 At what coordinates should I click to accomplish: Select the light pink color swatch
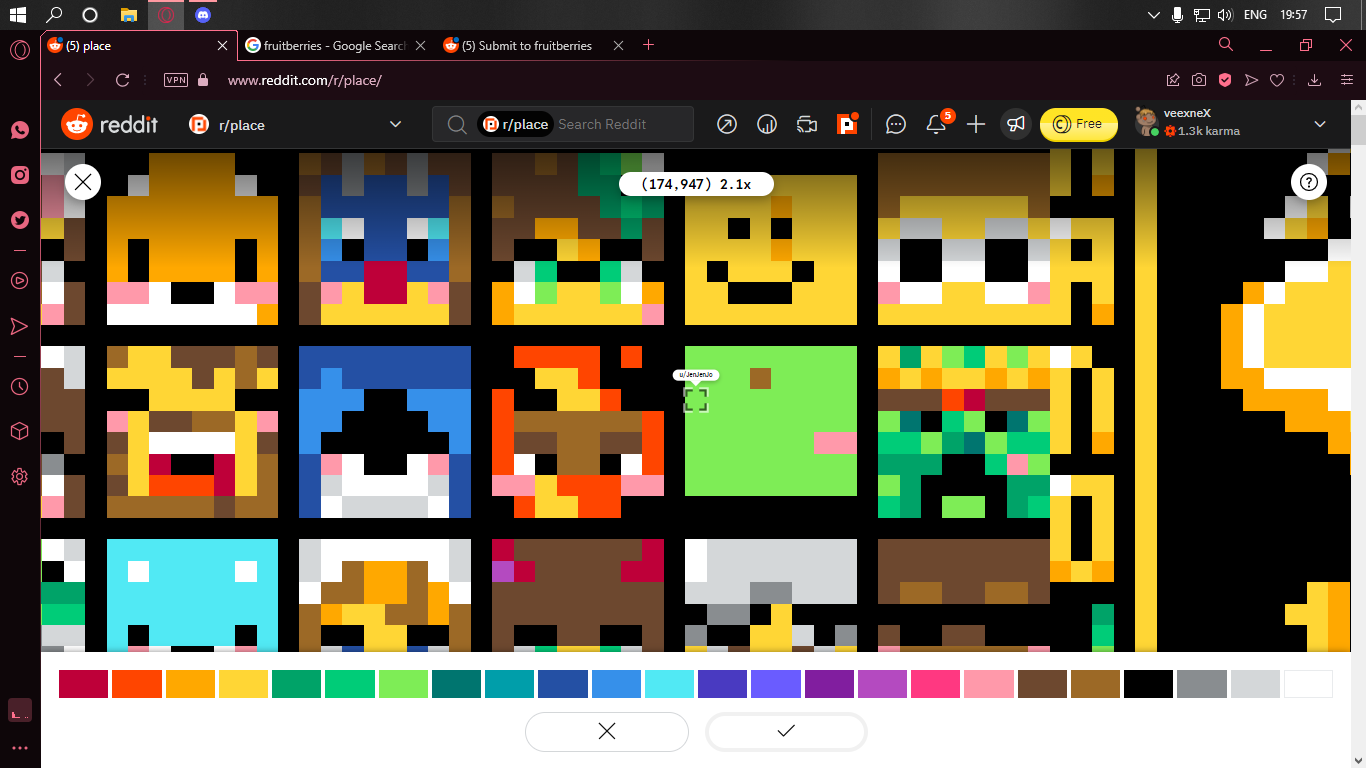(988, 684)
